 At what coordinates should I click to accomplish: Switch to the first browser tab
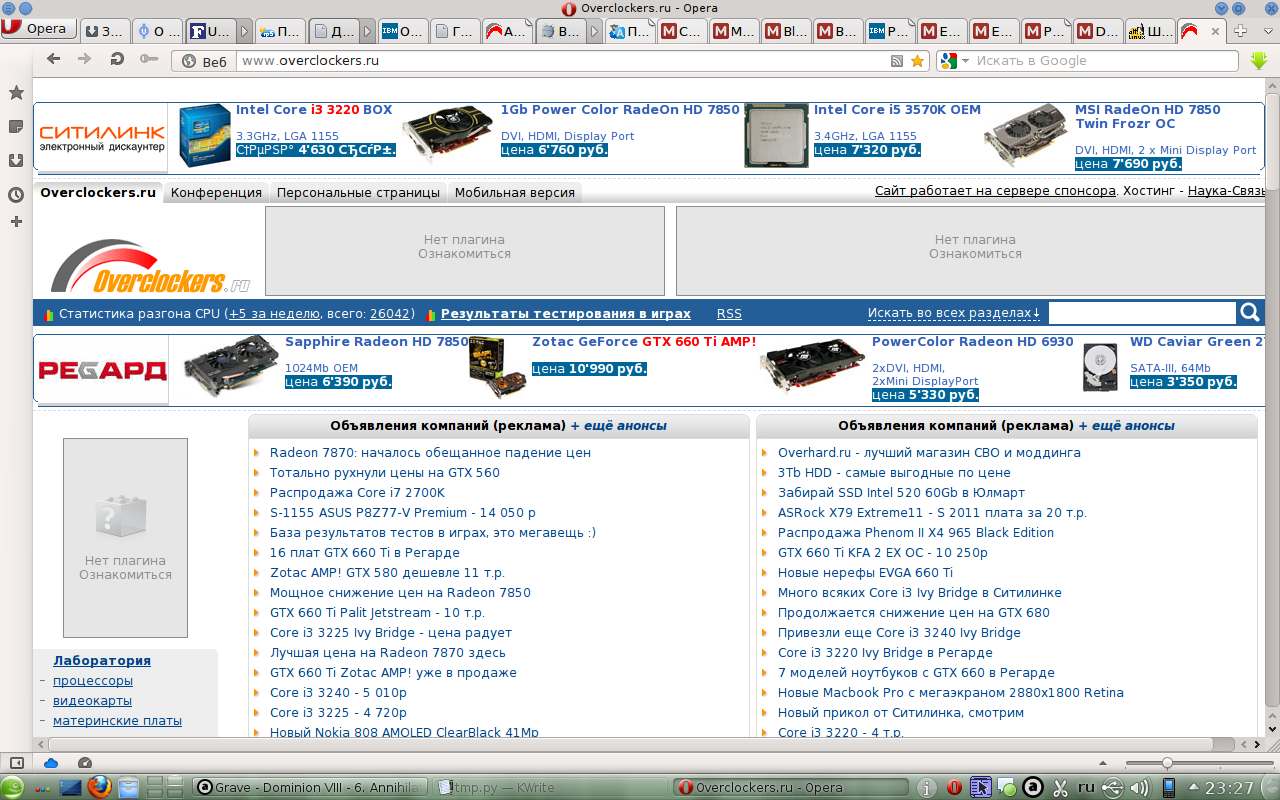pyautogui.click(x=104, y=31)
